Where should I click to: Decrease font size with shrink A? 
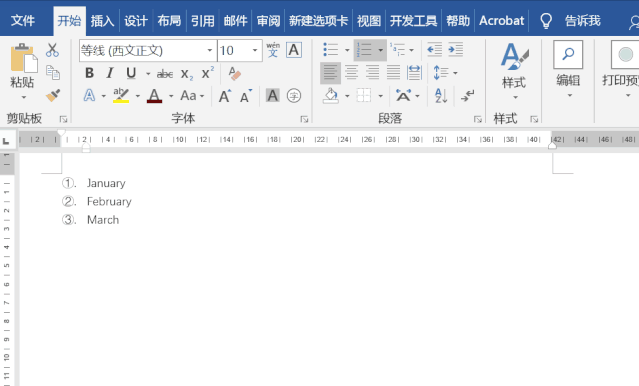tap(245, 96)
